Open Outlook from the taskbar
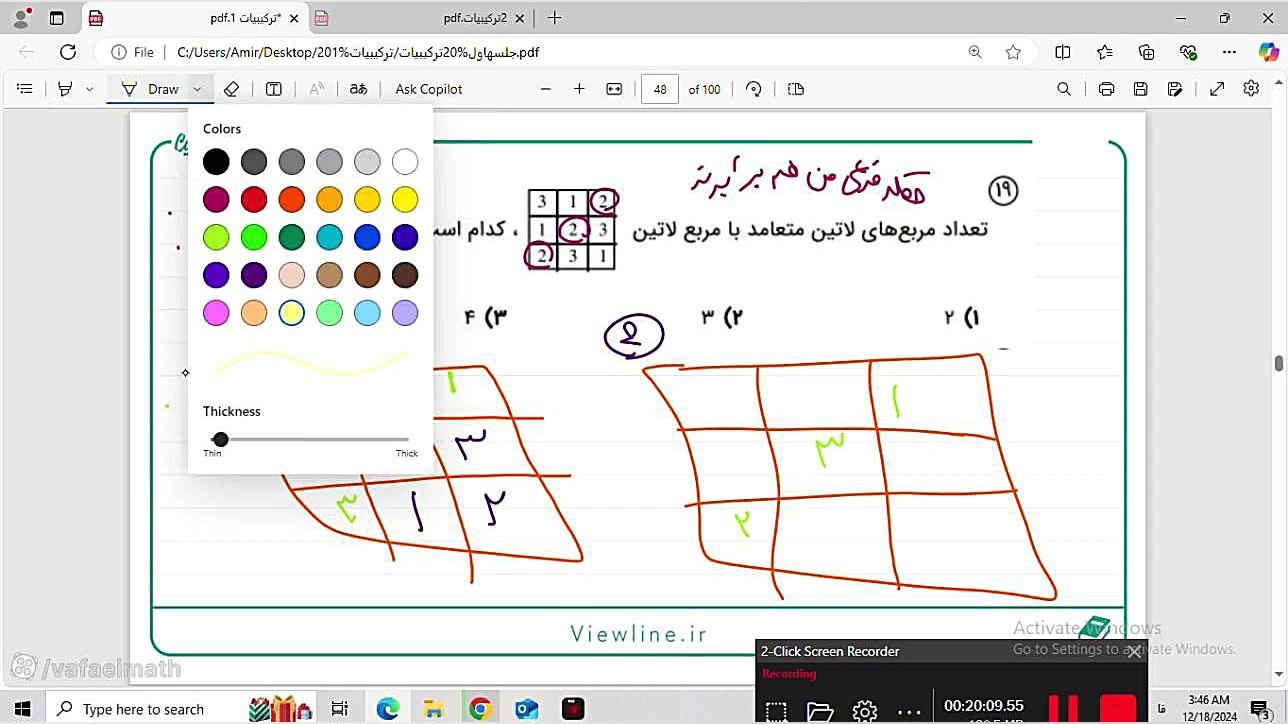The height and width of the screenshot is (724, 1288). pyautogui.click(x=526, y=709)
